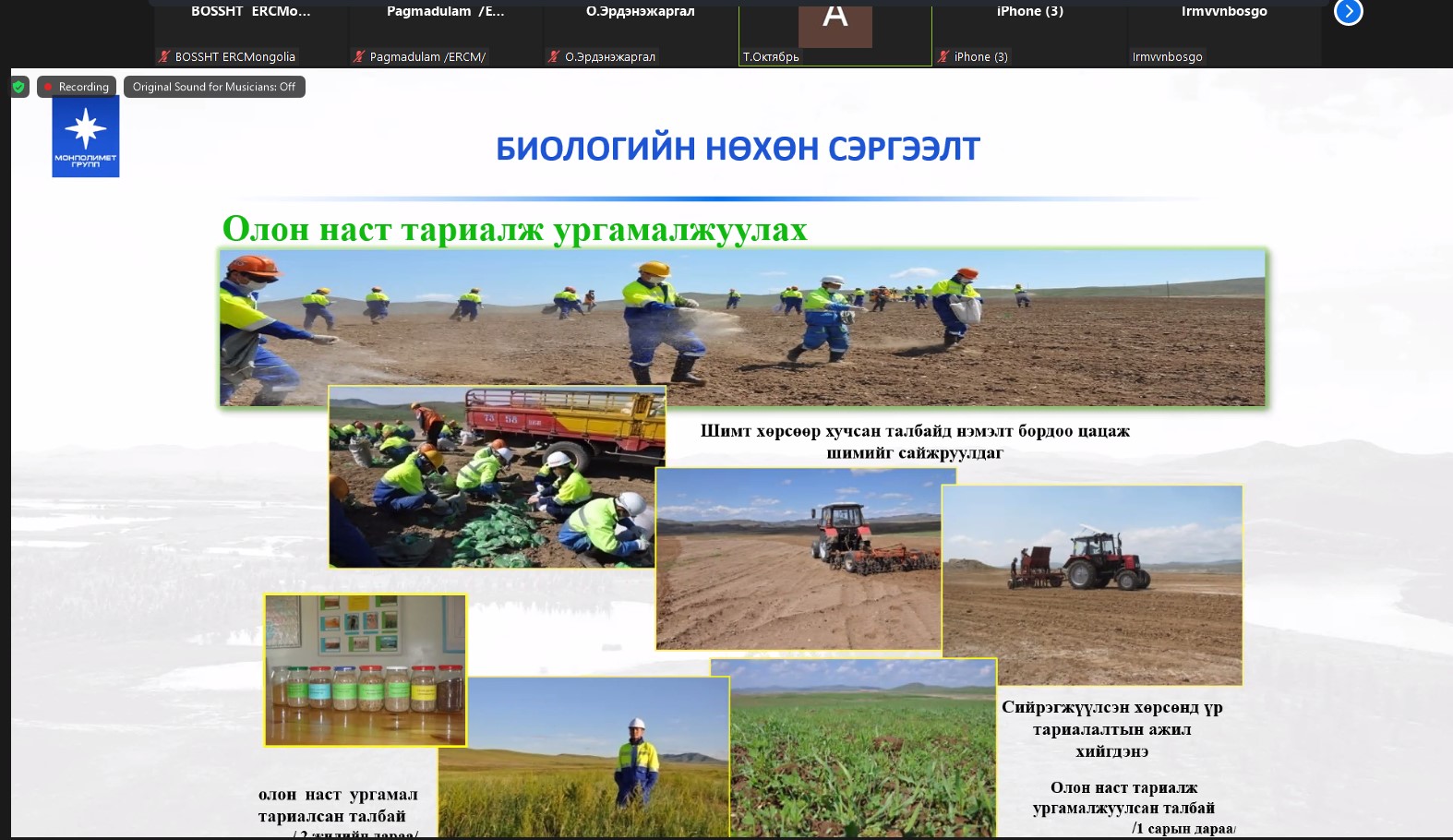Click caption Шимт хөрсөөр хучсан талбайд
Screen dimensions: 1453x840
coord(915,441)
